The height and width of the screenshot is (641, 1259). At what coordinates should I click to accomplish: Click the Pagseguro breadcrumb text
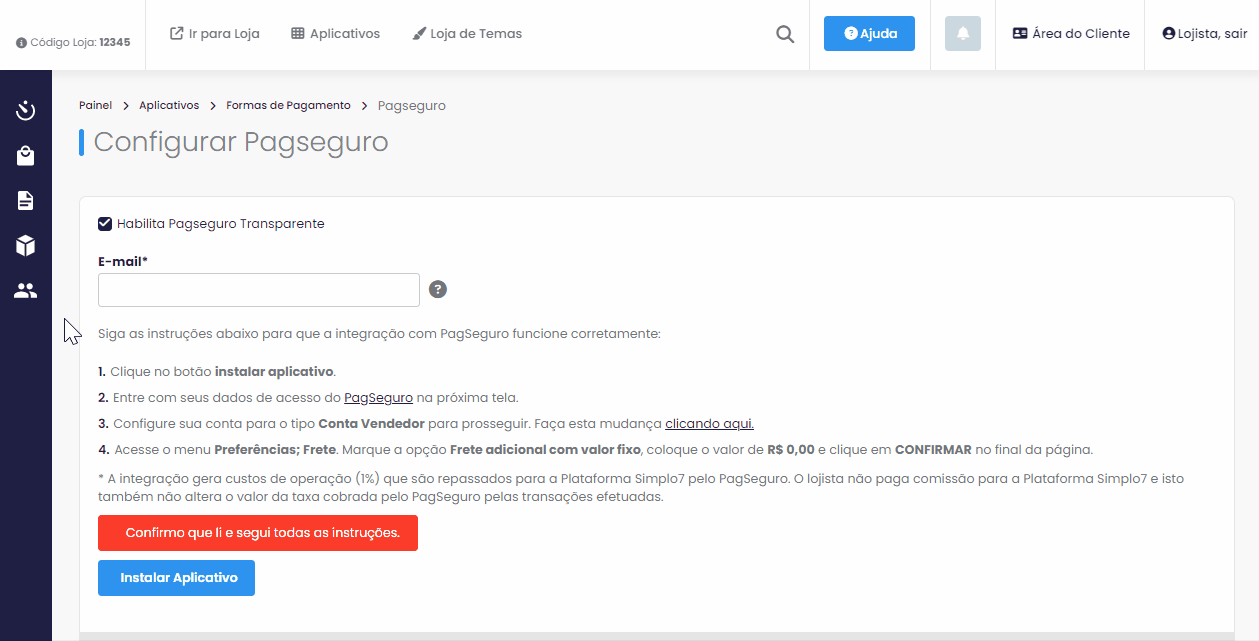click(x=412, y=105)
